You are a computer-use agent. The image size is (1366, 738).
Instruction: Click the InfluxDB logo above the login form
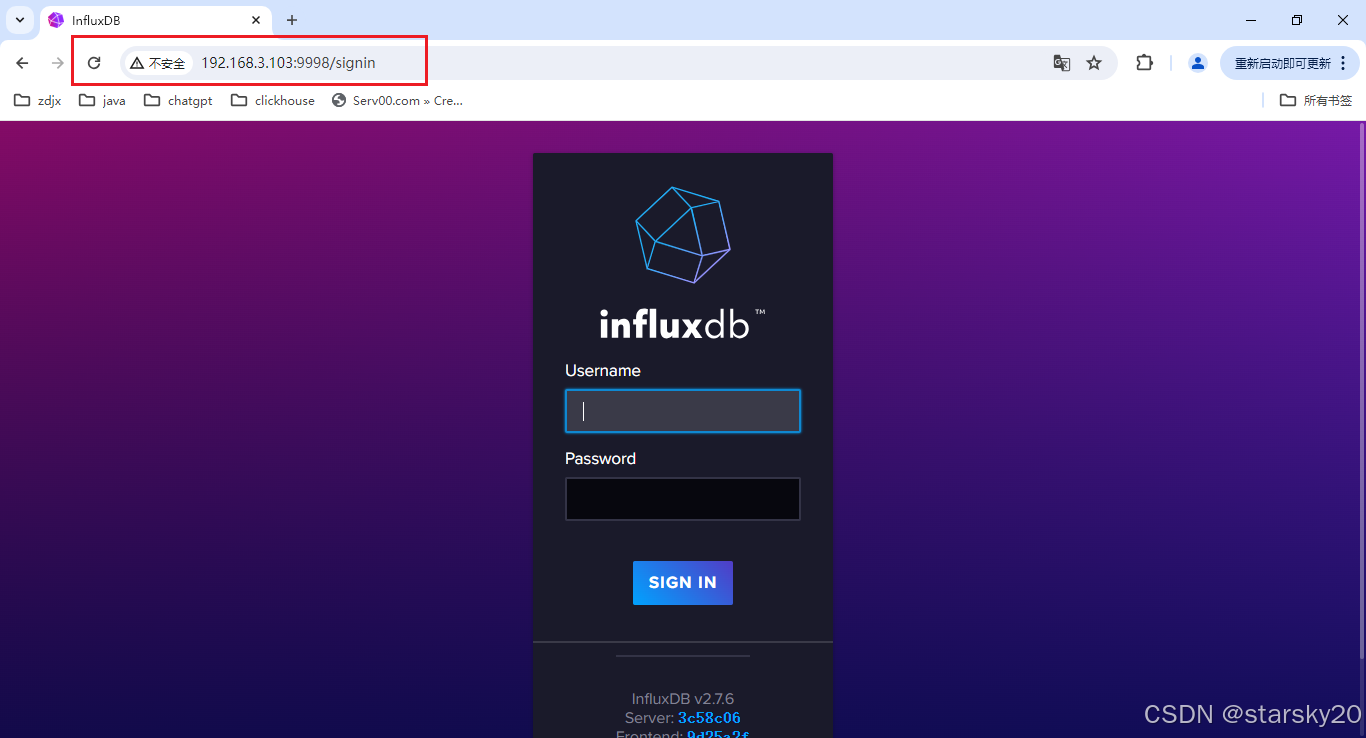pos(683,235)
